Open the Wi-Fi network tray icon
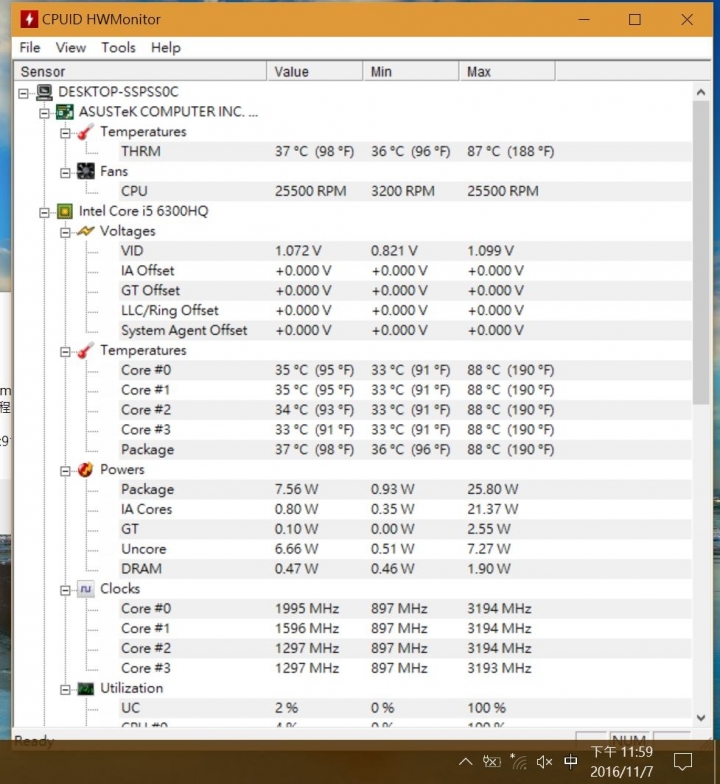 coord(518,761)
